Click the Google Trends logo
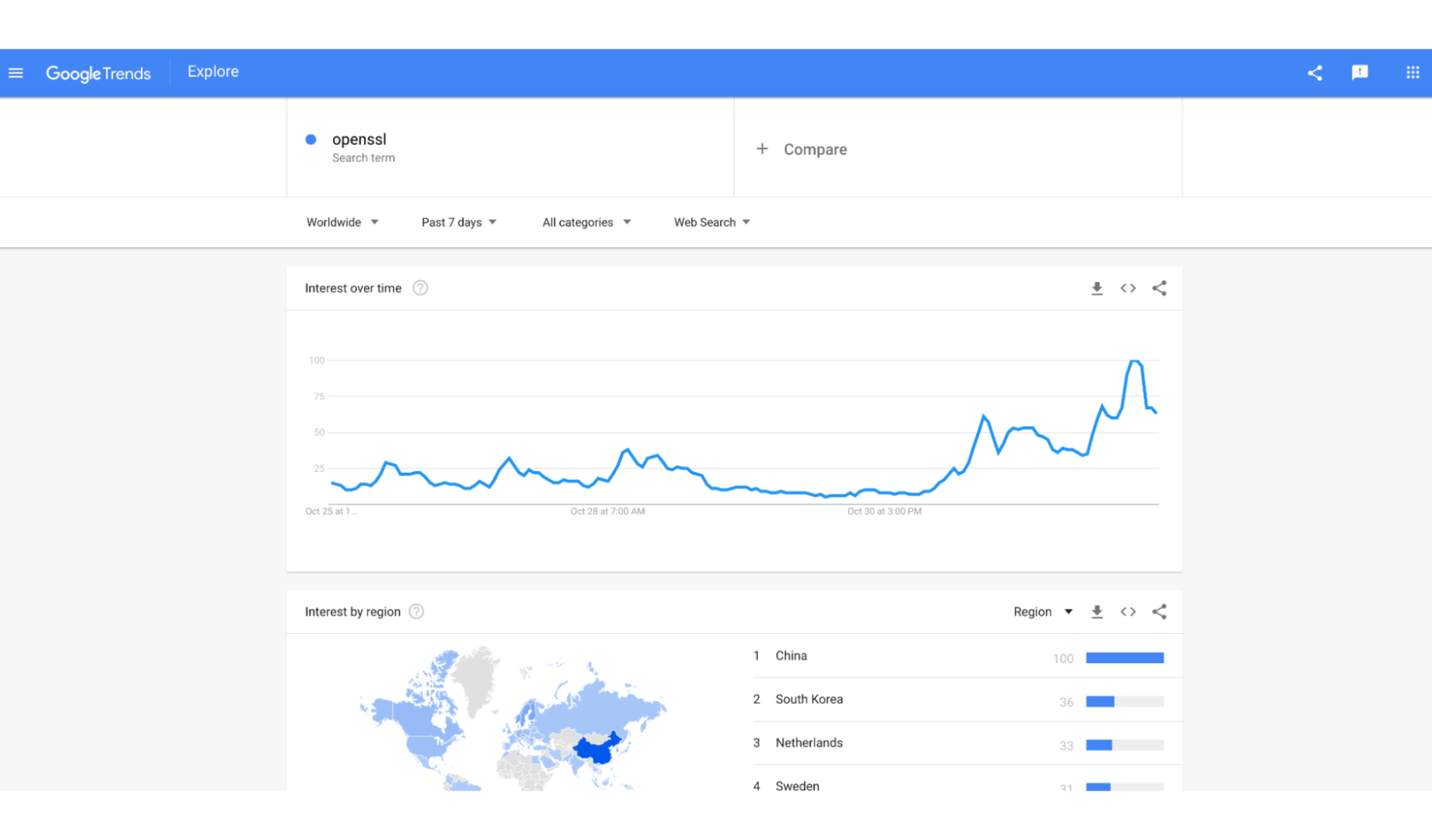1432x840 pixels. coord(98,73)
